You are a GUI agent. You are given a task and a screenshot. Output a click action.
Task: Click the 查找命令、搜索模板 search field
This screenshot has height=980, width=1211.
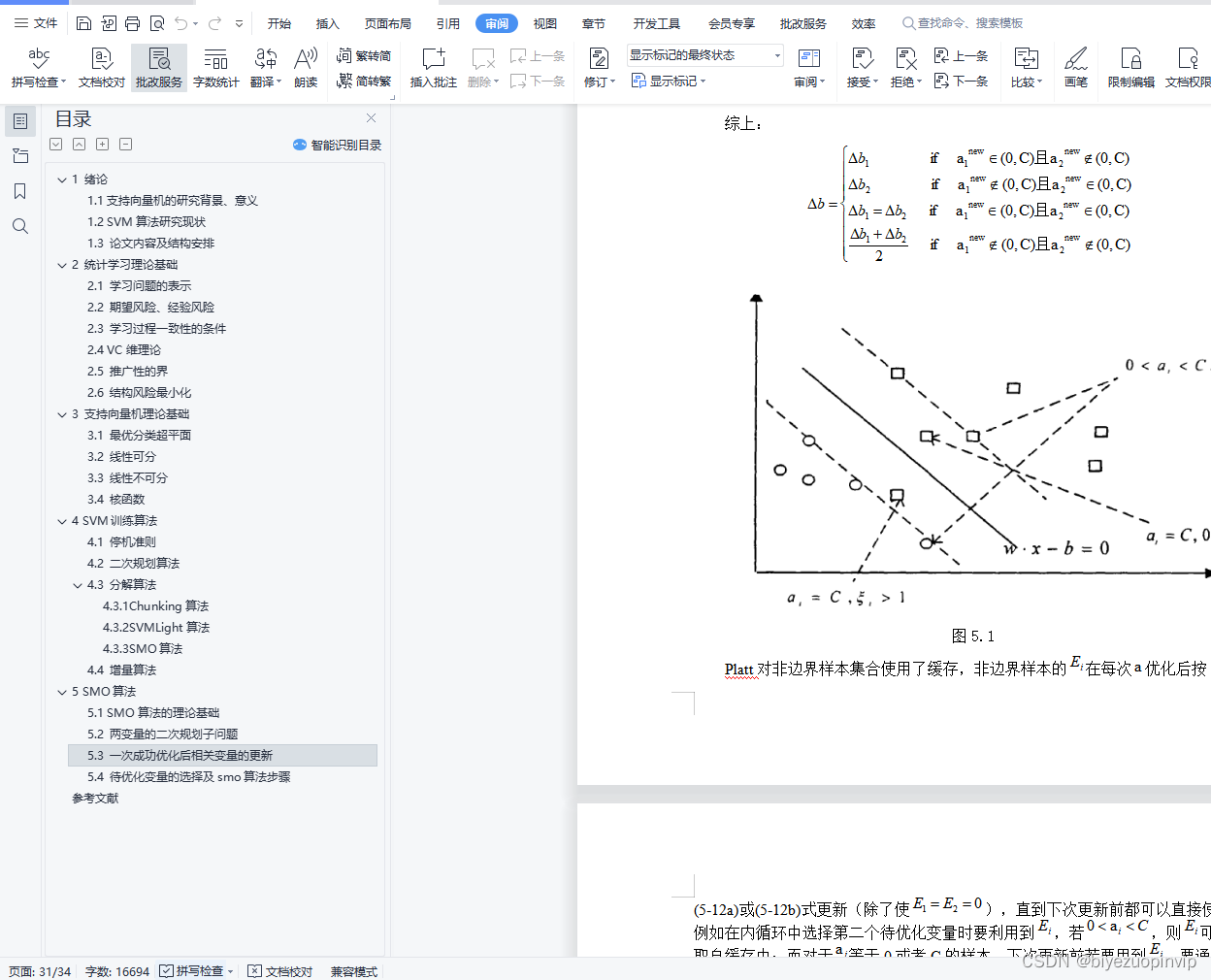(964, 23)
